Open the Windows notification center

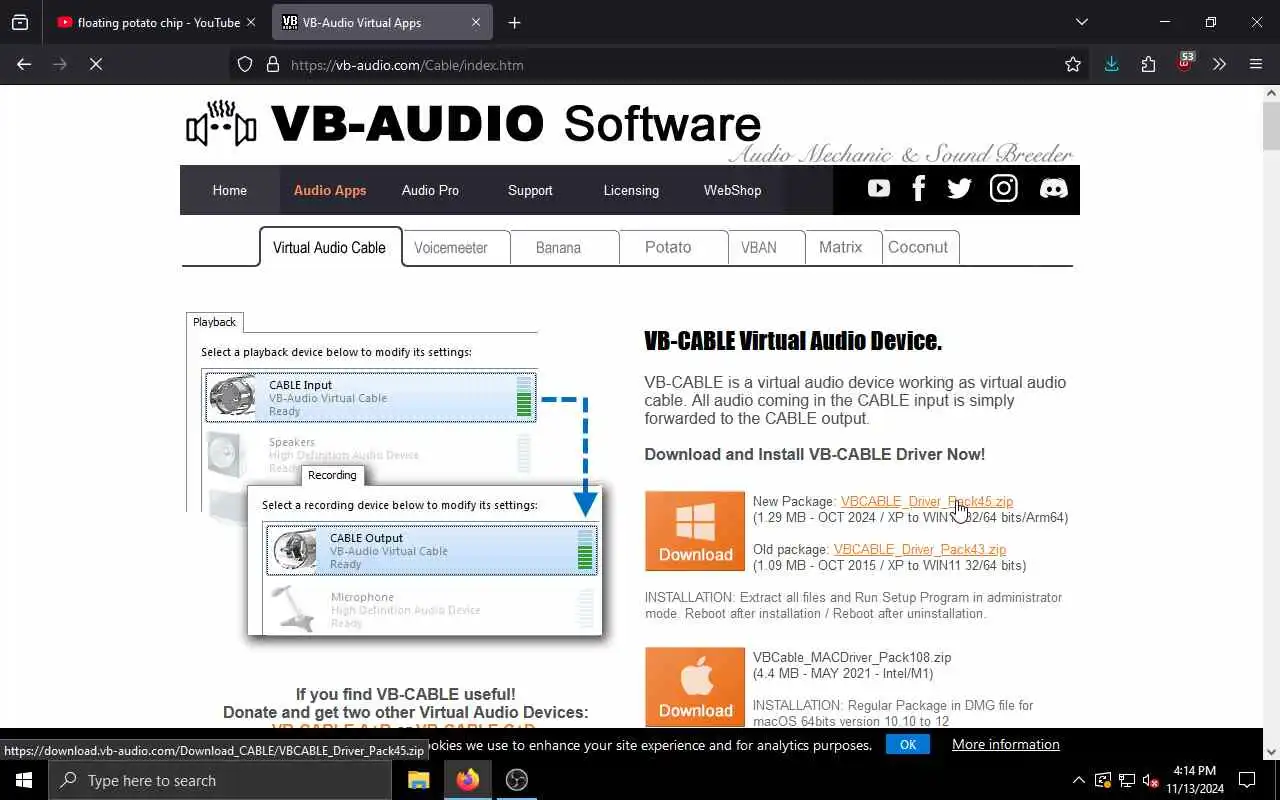click(1247, 780)
